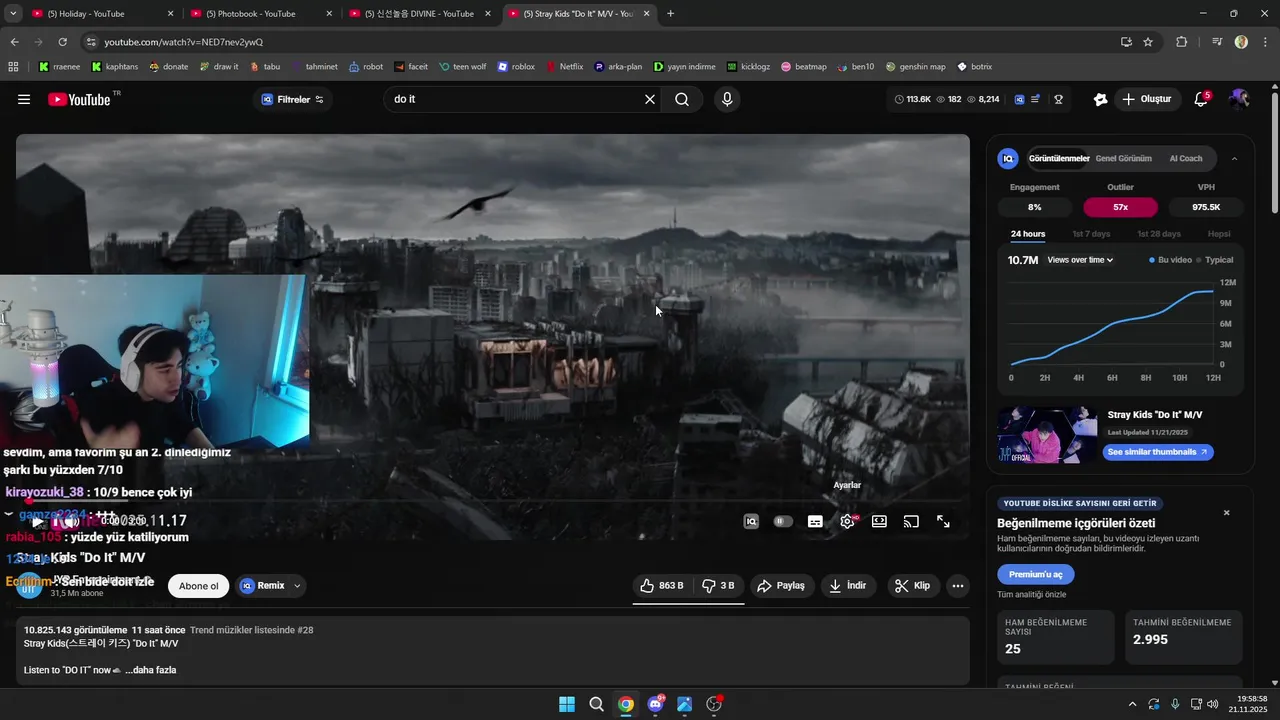The height and width of the screenshot is (720, 1280).
Task: Select the '1st 7 days' range tab
Action: (1091, 234)
